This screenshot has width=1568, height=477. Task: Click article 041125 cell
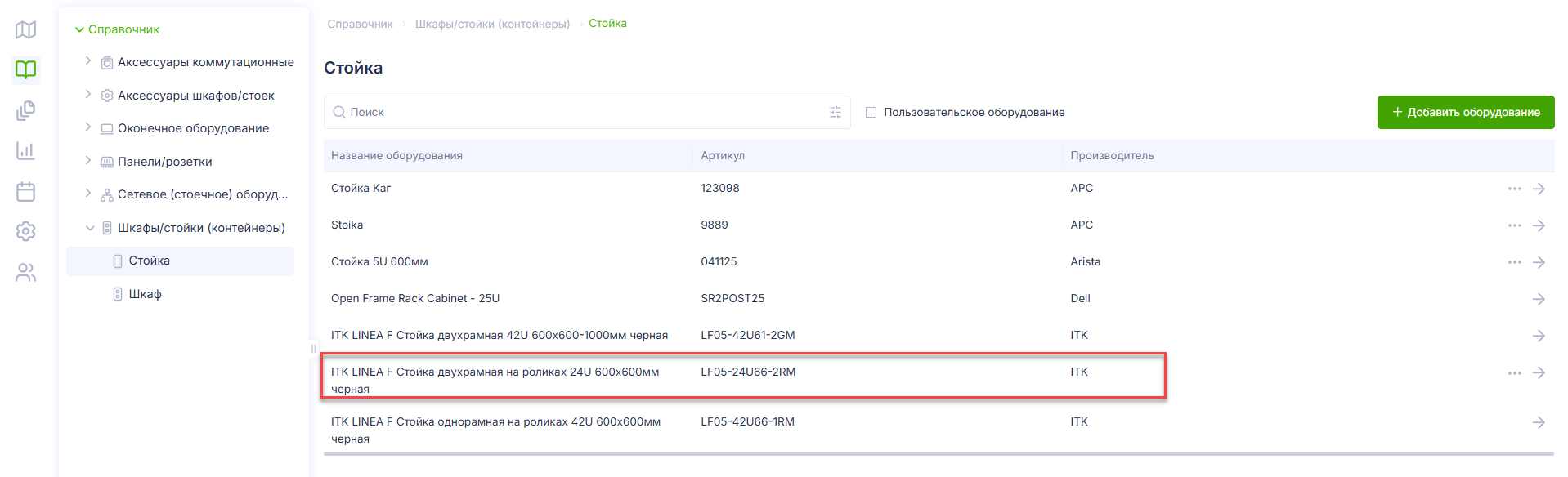[719, 262]
